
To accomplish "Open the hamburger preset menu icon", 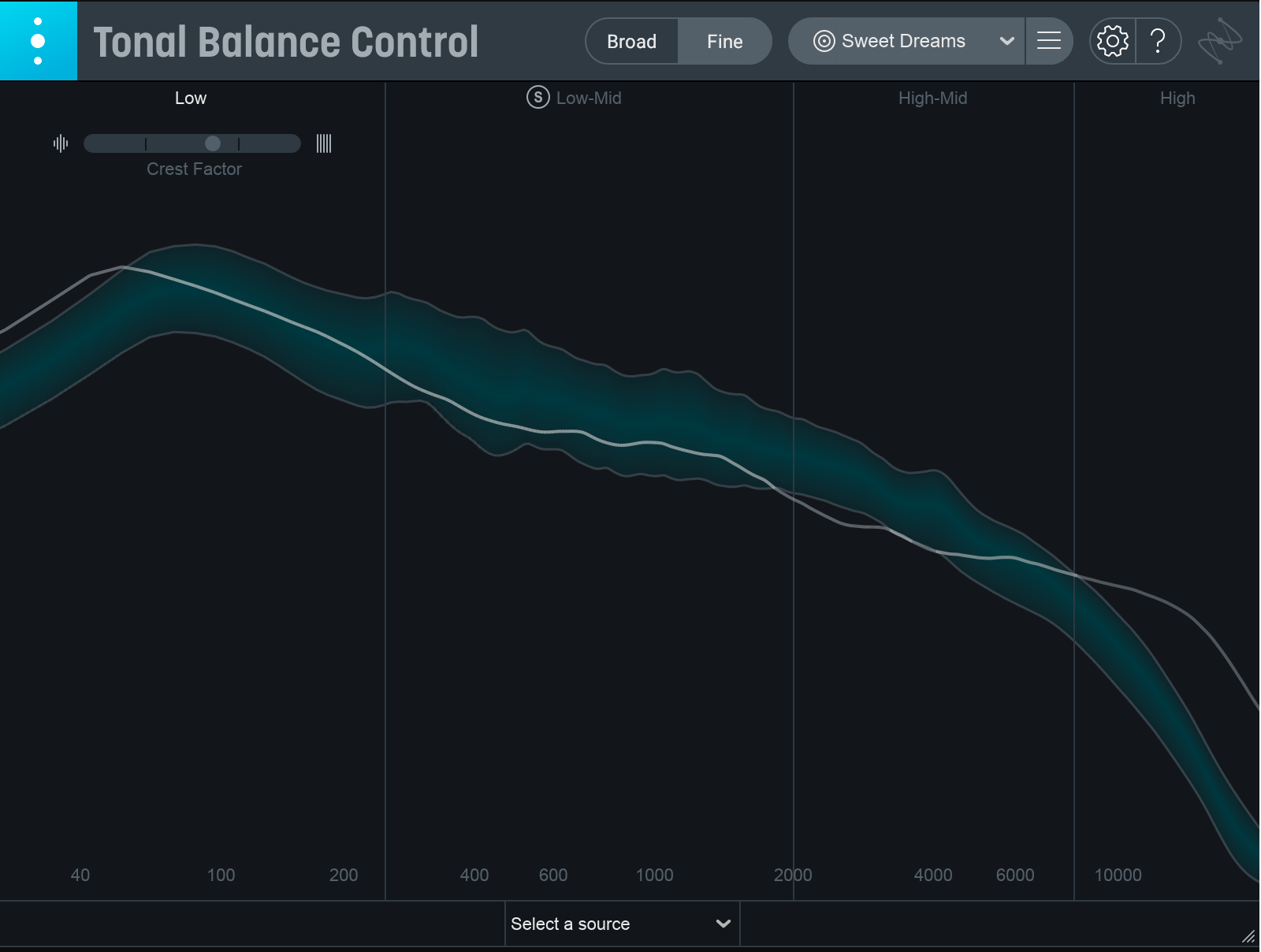I will coord(1048,41).
